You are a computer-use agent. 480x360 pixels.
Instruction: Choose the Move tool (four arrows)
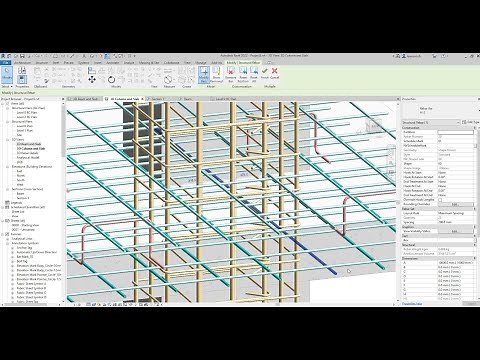tap(92, 79)
